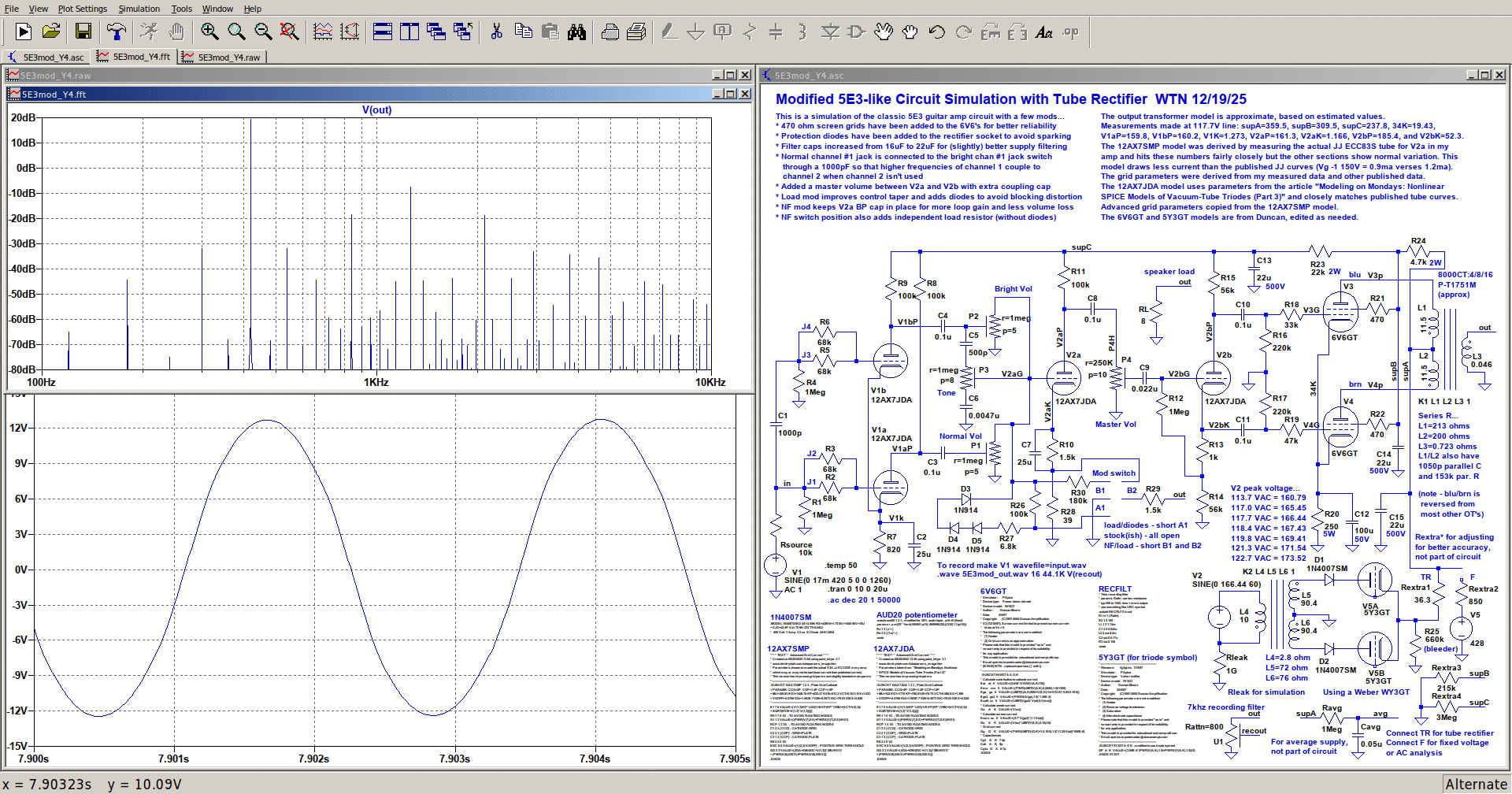1512x794 pixels.
Task: Click the Undo arrow icon
Action: pyautogui.click(x=936, y=32)
